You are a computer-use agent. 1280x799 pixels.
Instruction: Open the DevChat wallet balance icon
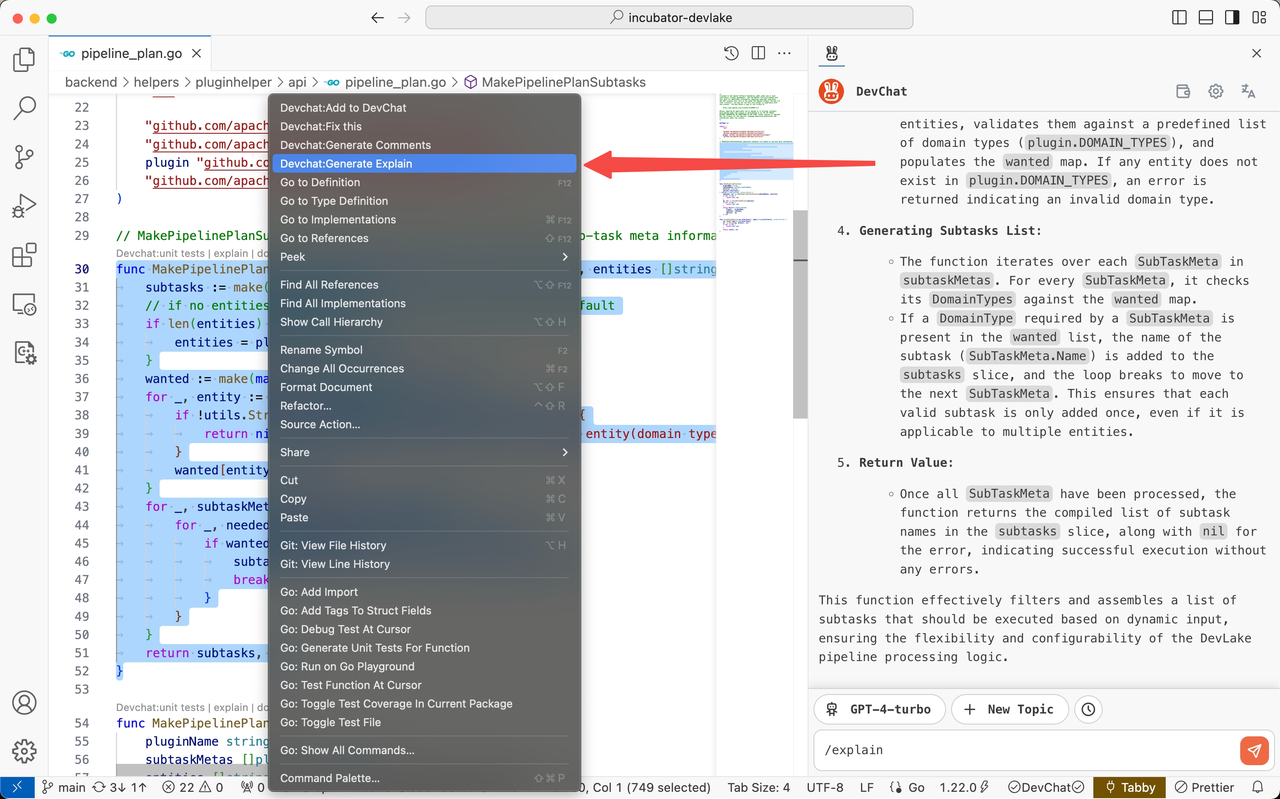point(1183,91)
